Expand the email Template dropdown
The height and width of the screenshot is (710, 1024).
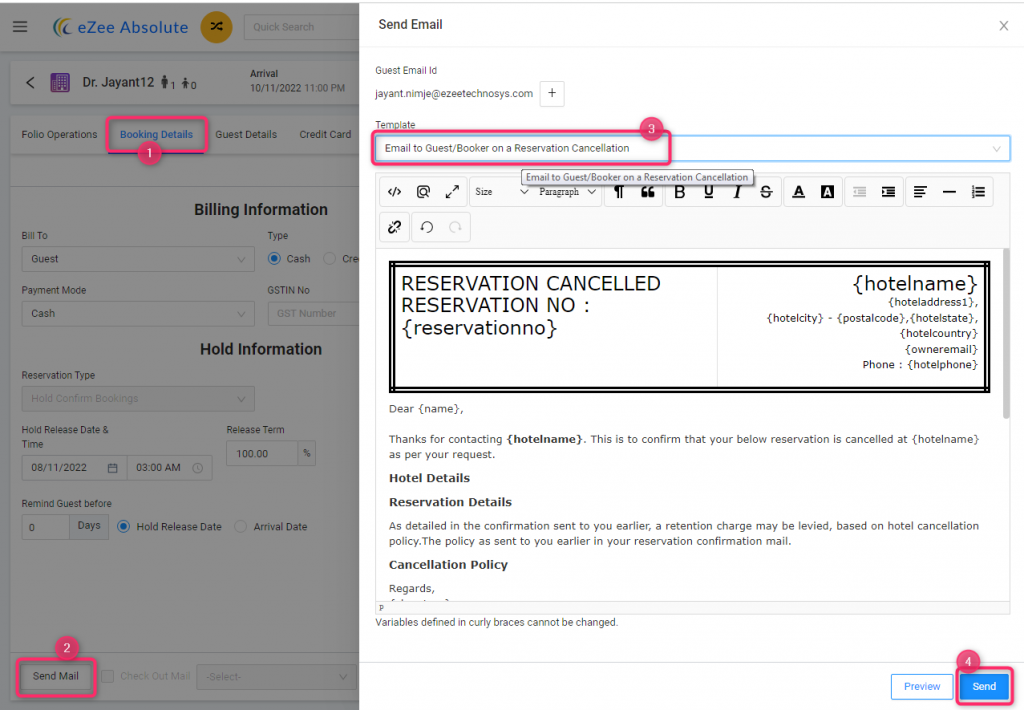(x=692, y=148)
